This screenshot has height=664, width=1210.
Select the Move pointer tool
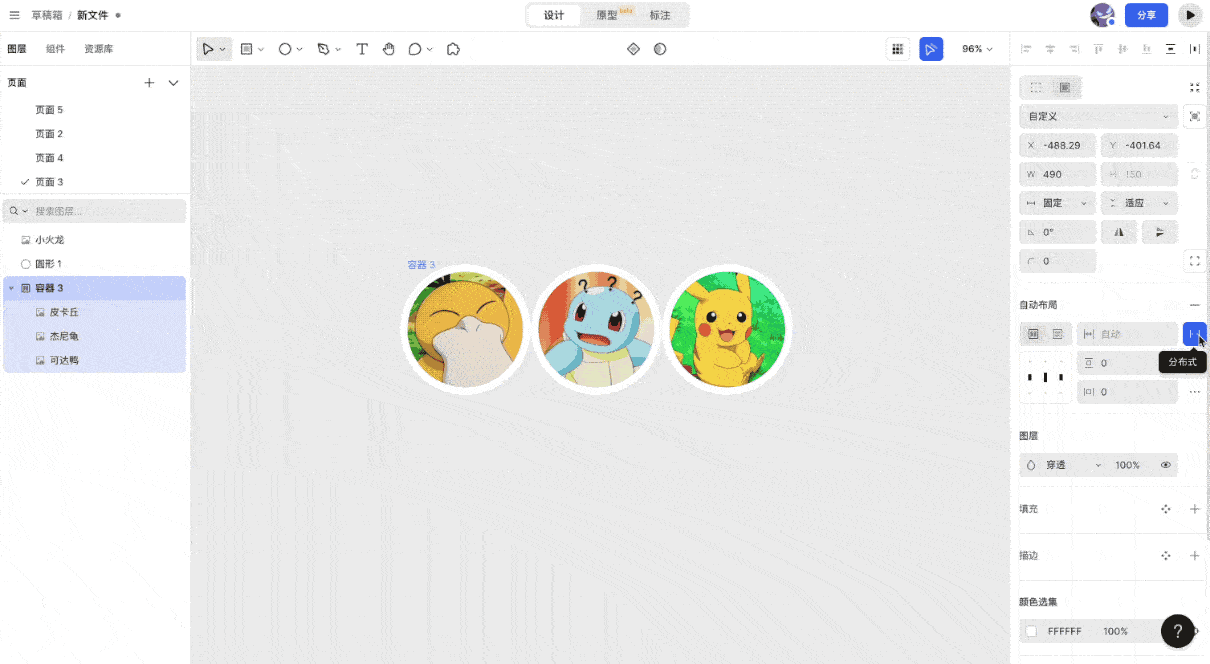pos(208,49)
